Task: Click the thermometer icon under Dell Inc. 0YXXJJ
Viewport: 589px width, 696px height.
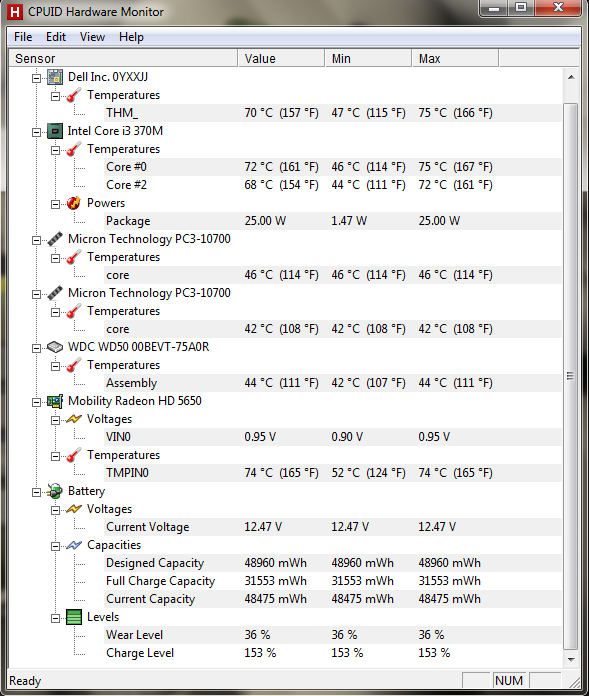Action: 74,95
